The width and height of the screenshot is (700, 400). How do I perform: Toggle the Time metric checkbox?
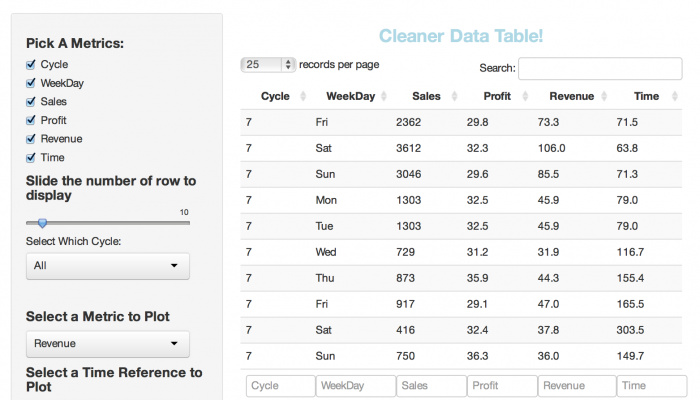31,158
